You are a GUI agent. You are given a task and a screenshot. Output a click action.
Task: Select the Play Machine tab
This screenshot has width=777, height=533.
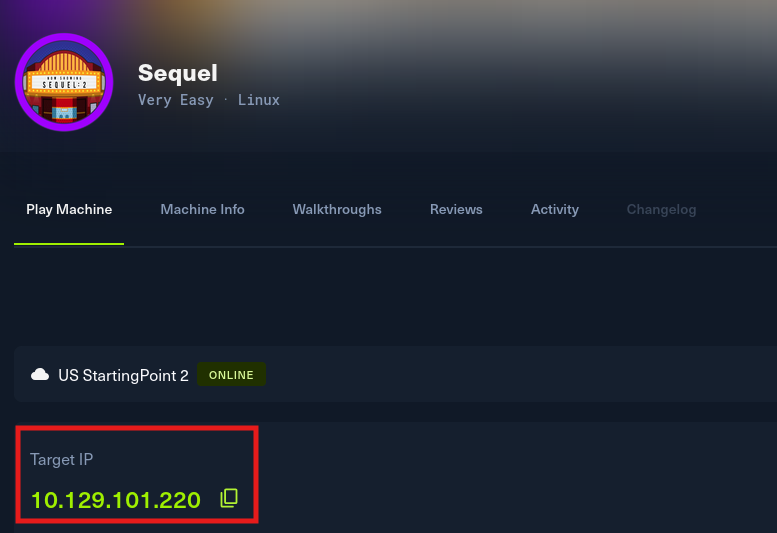pyautogui.click(x=69, y=210)
